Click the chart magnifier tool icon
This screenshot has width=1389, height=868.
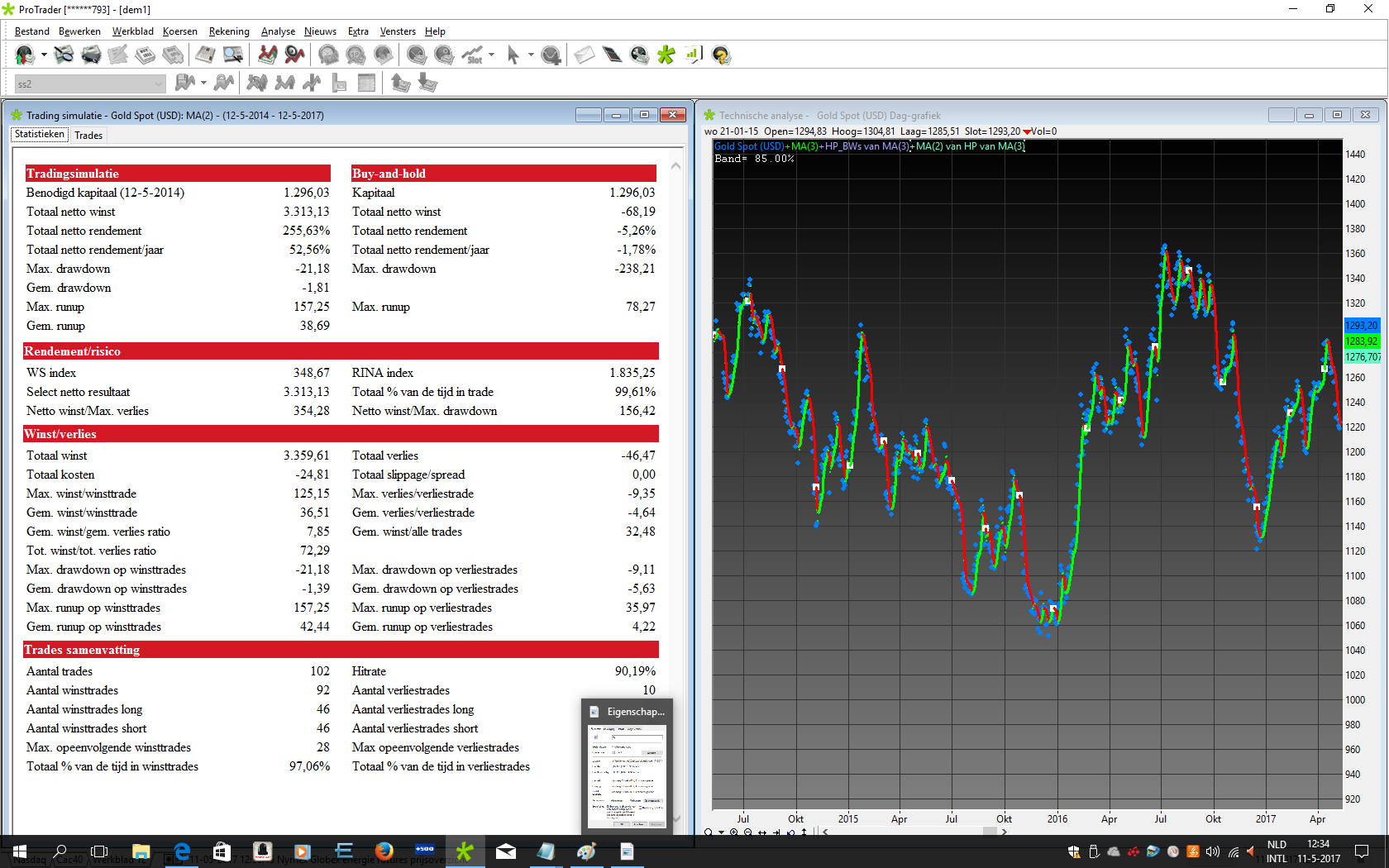tap(709, 832)
